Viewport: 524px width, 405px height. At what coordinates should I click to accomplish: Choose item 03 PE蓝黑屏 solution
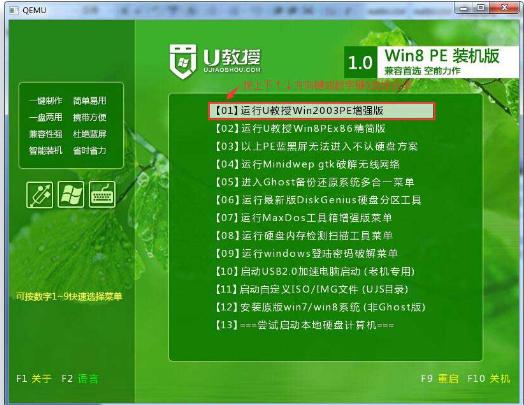tap(316, 146)
